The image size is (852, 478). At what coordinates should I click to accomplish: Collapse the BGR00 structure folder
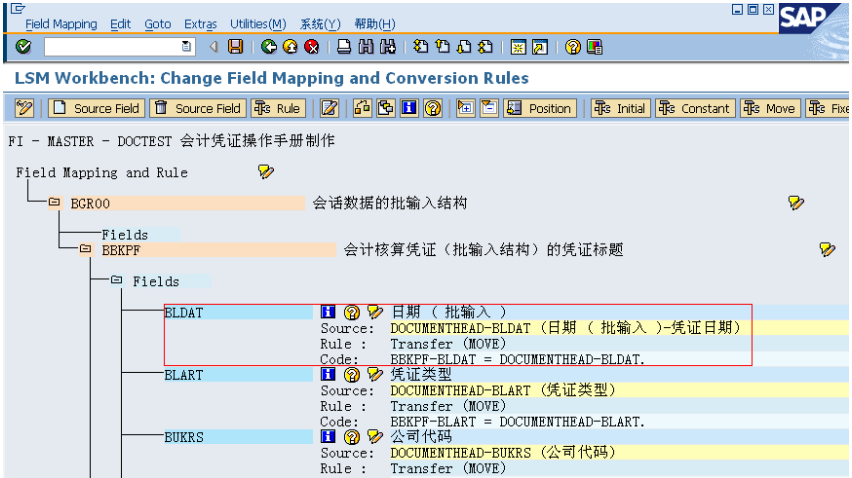tap(54, 203)
